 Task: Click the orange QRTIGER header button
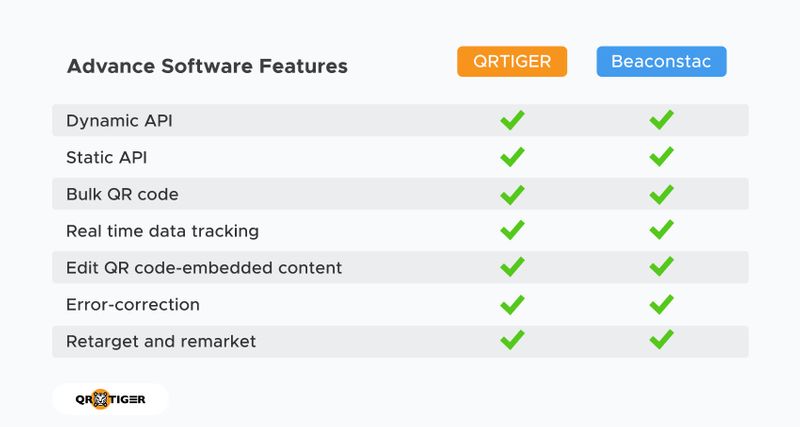[x=512, y=62]
